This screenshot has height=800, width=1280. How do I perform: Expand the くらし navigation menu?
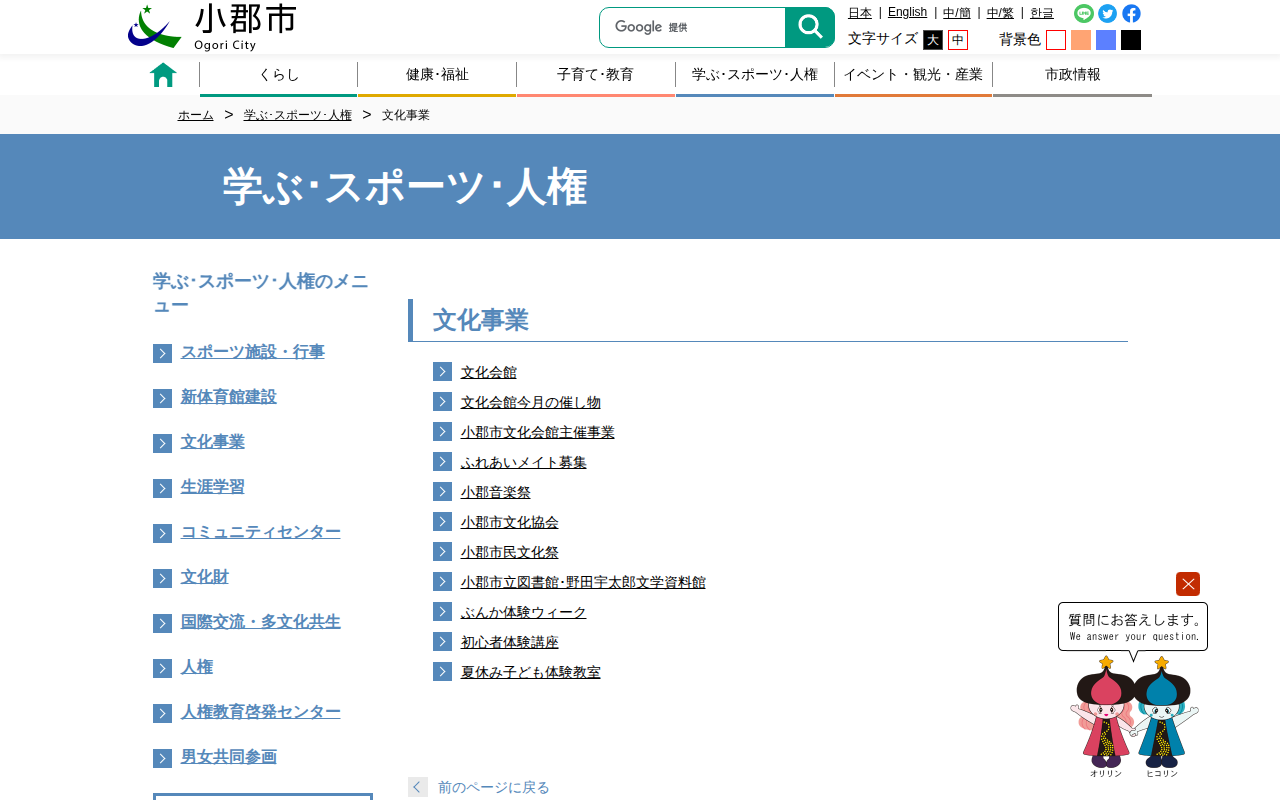278,75
